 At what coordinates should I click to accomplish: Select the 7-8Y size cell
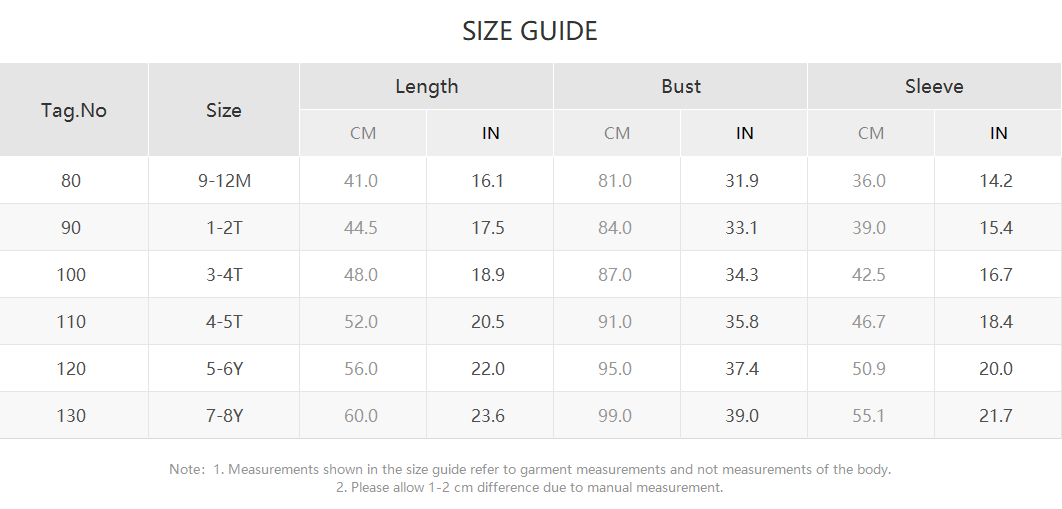(224, 416)
